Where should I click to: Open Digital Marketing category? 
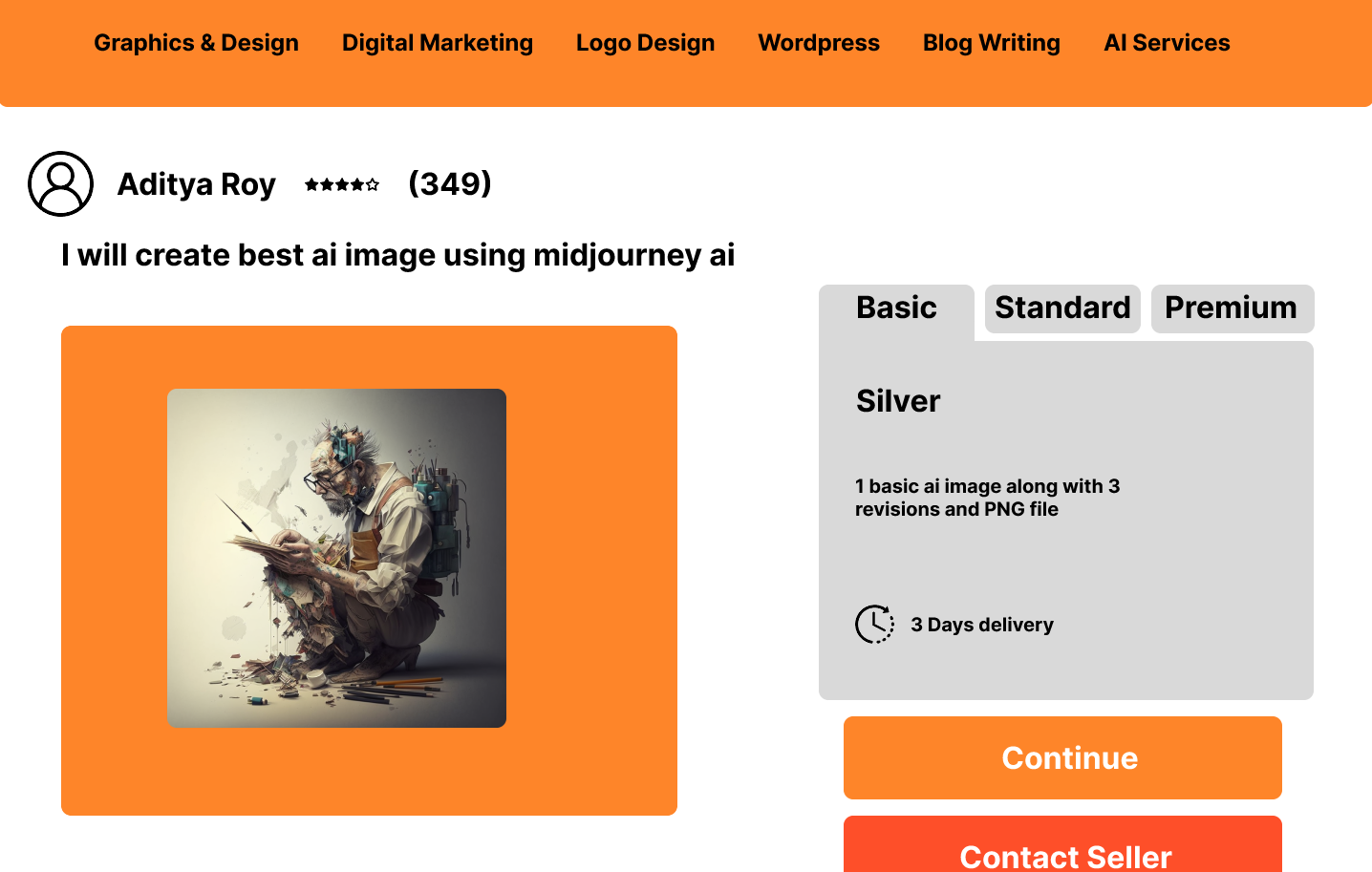point(438,43)
